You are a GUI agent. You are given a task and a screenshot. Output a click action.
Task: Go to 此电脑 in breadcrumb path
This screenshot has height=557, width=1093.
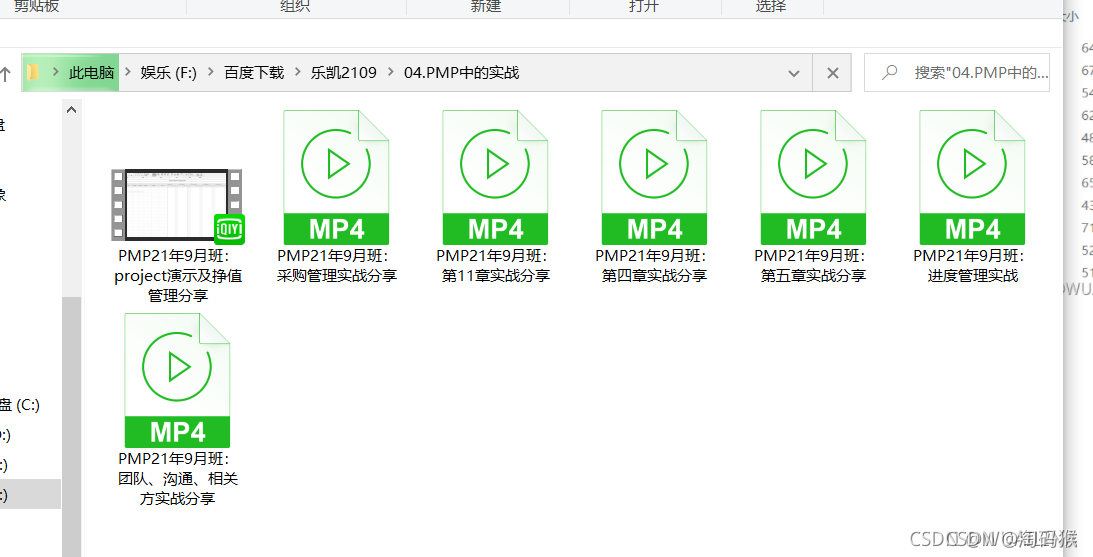(x=91, y=73)
